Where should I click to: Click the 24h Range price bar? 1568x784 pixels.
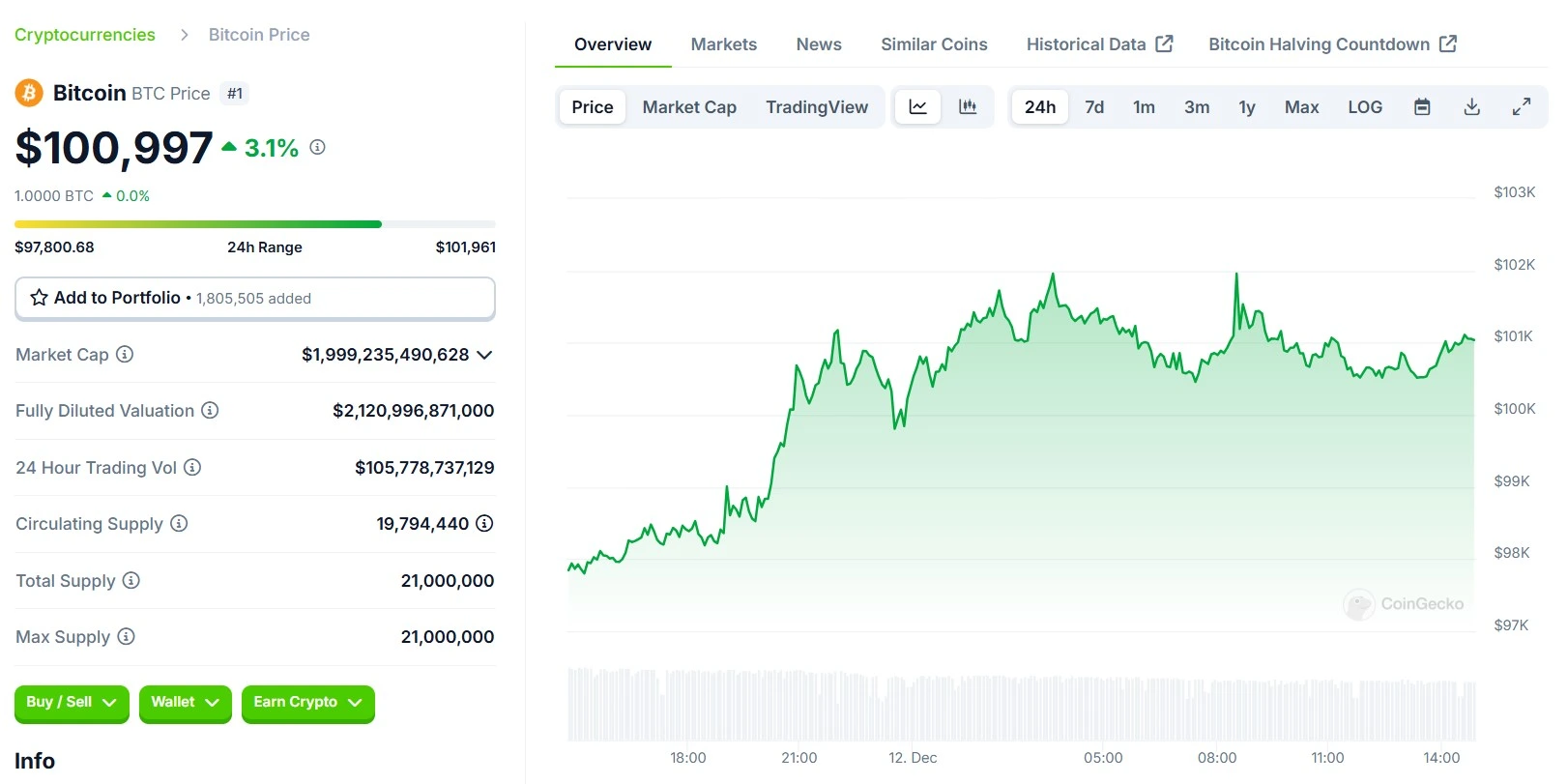pos(255,224)
